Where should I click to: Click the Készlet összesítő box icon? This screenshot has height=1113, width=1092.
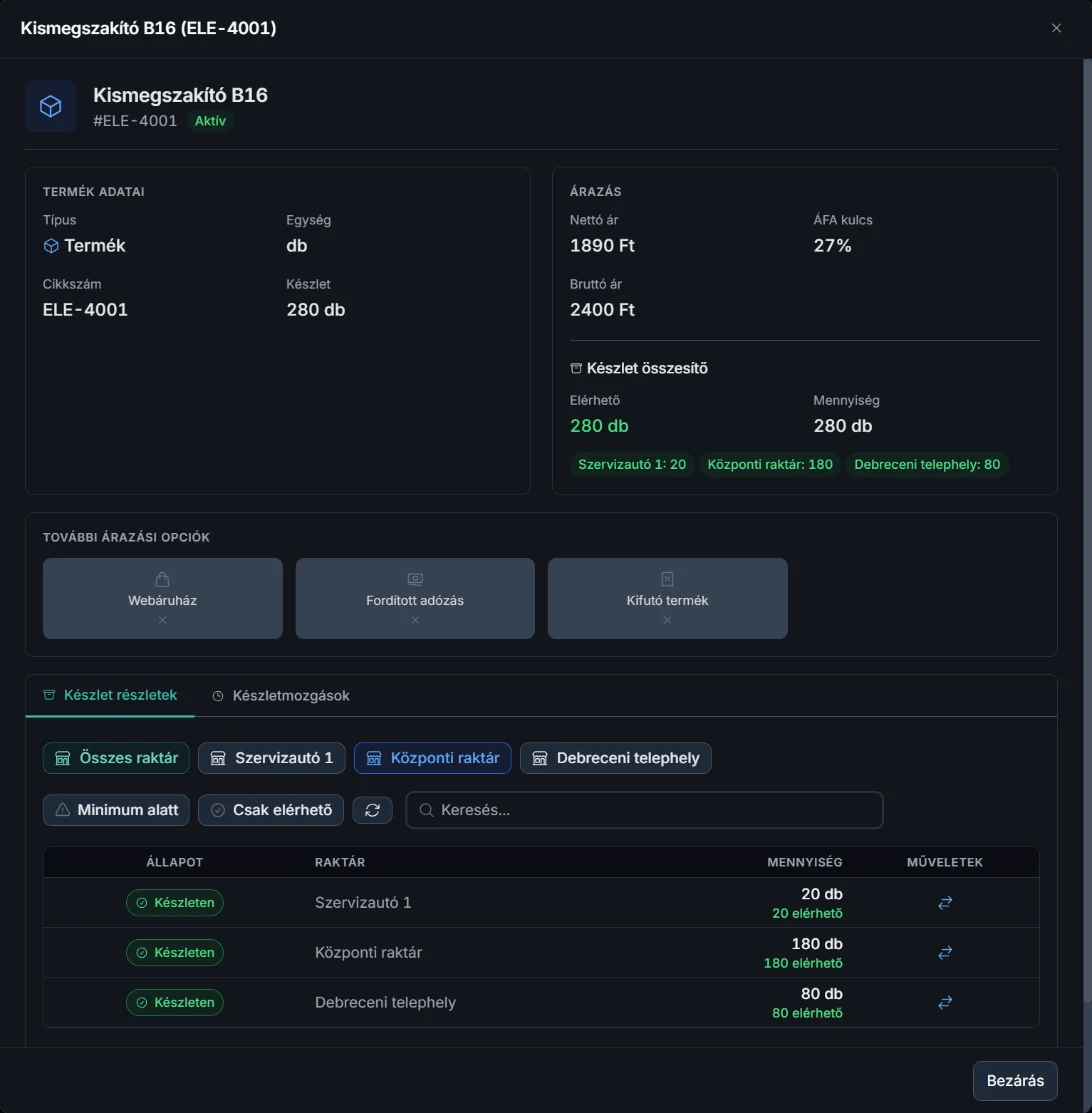pyautogui.click(x=576, y=368)
